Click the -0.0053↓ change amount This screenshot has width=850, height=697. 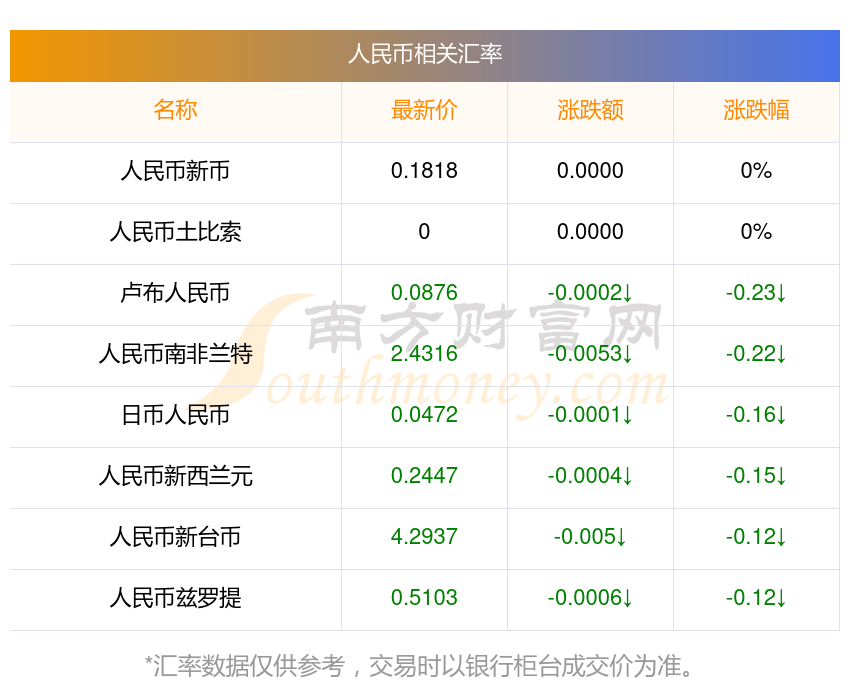pos(590,354)
